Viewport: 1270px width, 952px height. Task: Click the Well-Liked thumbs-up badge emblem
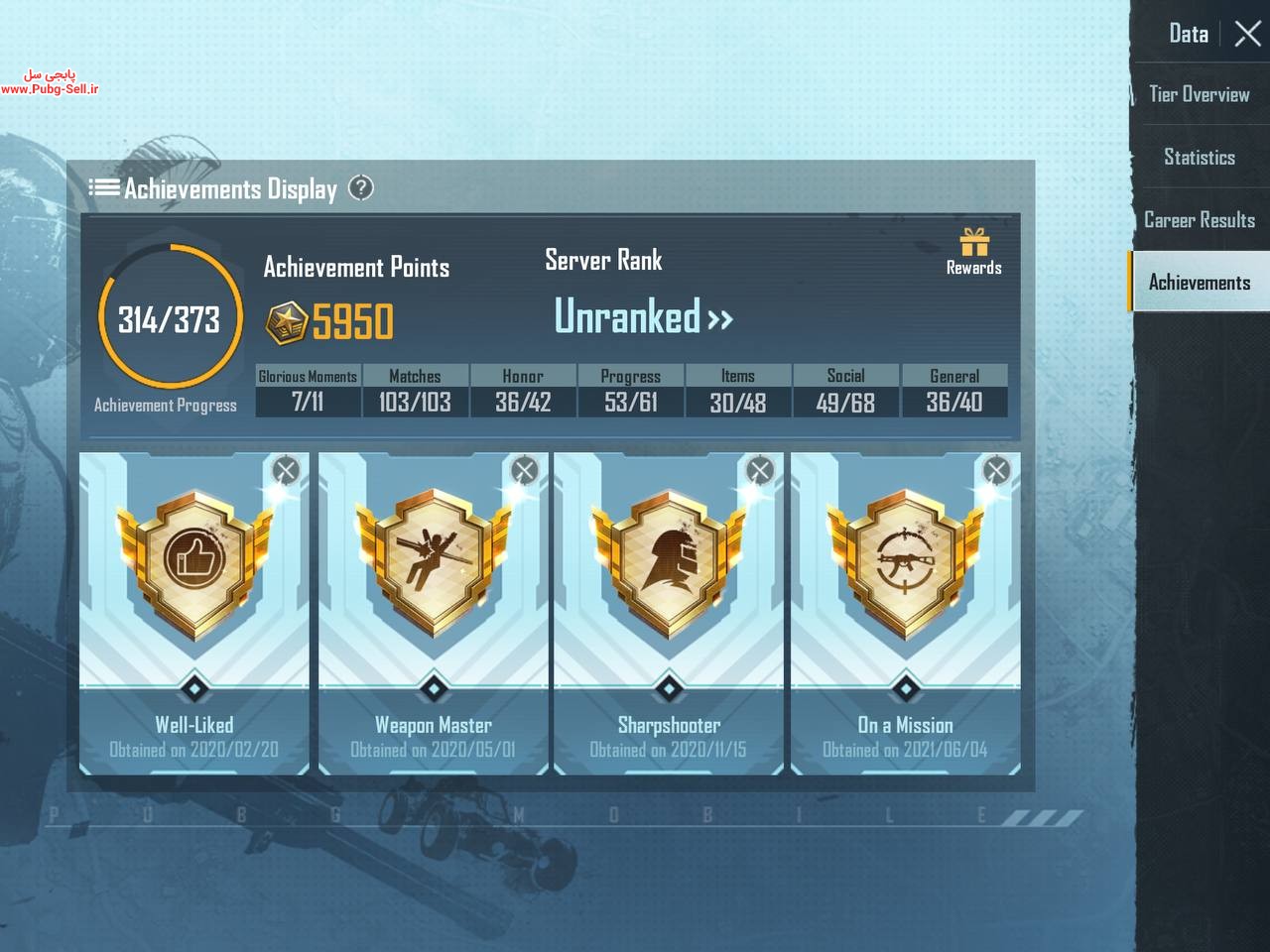tap(194, 561)
